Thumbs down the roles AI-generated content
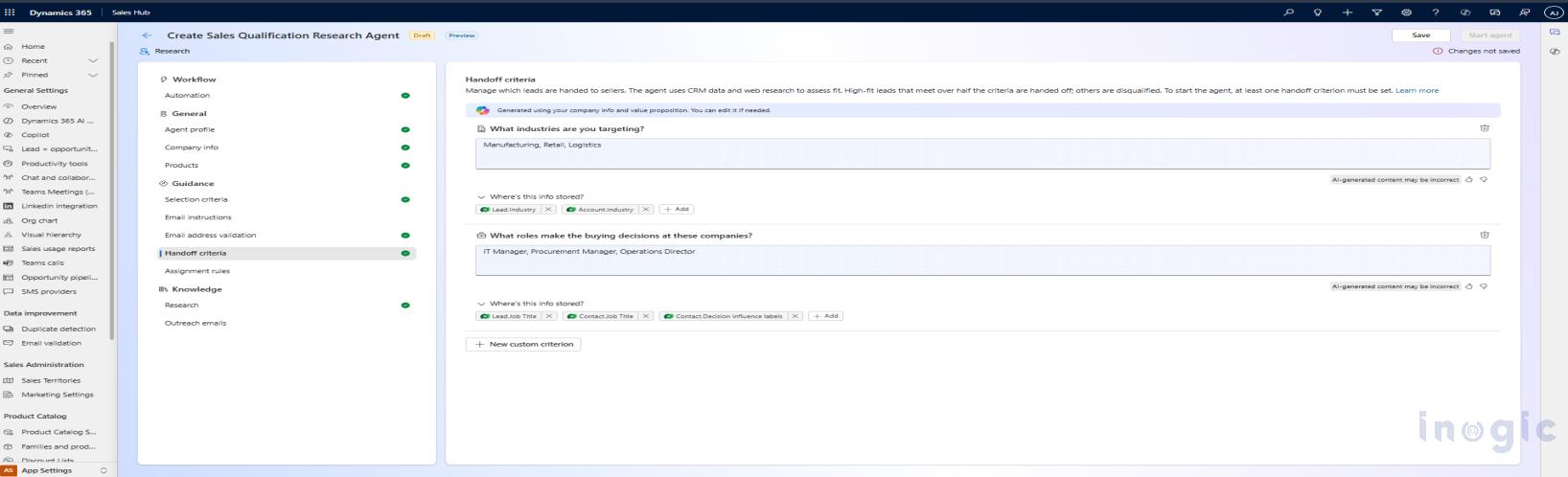The height and width of the screenshot is (477, 1568). pos(1484,286)
